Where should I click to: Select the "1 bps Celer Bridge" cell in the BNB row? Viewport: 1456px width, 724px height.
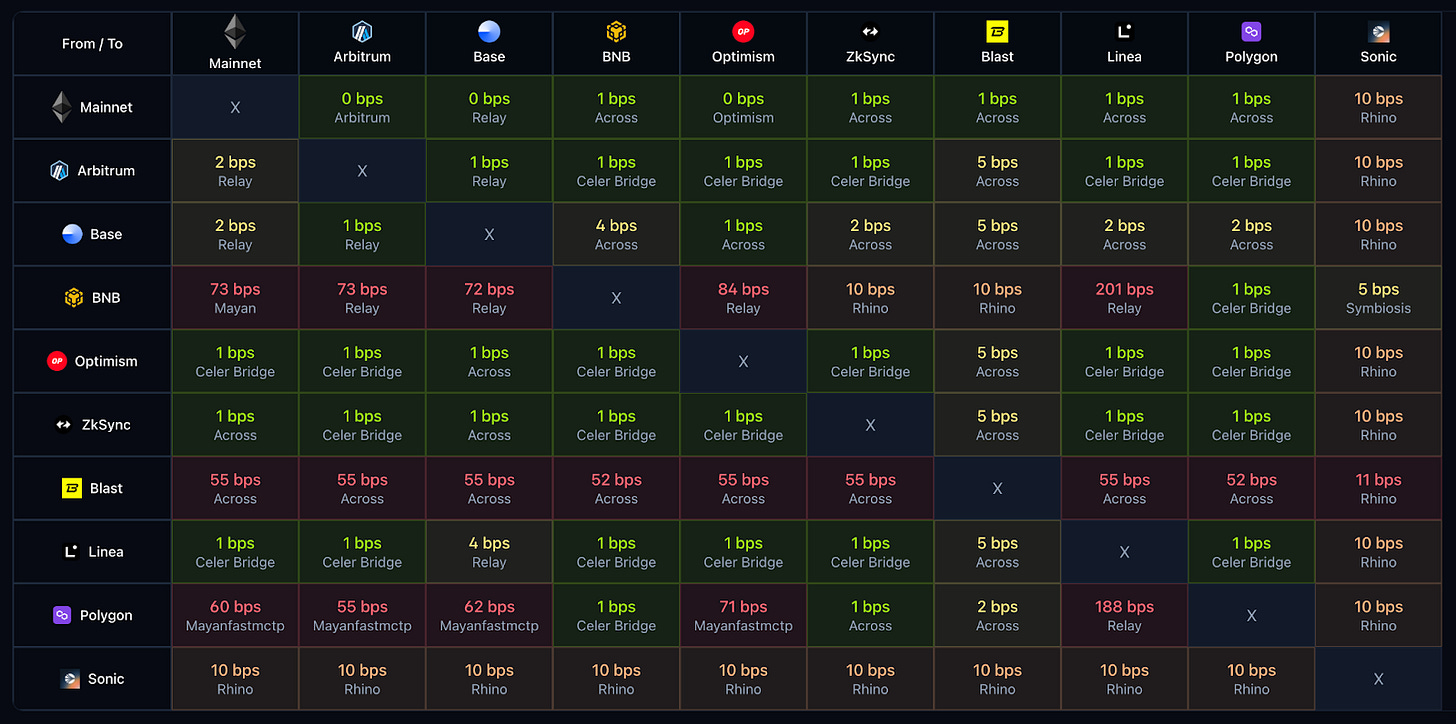point(1251,298)
